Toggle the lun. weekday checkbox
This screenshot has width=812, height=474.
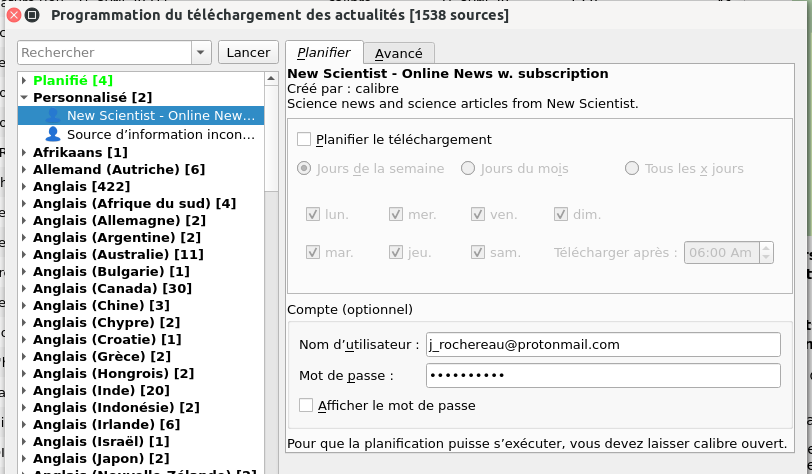click(x=314, y=213)
